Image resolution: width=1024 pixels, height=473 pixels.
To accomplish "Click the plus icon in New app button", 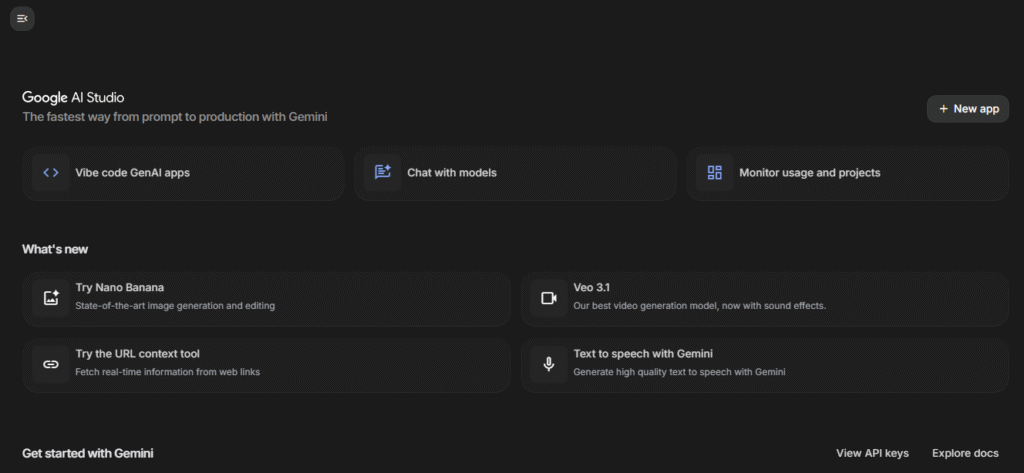I will [x=943, y=109].
